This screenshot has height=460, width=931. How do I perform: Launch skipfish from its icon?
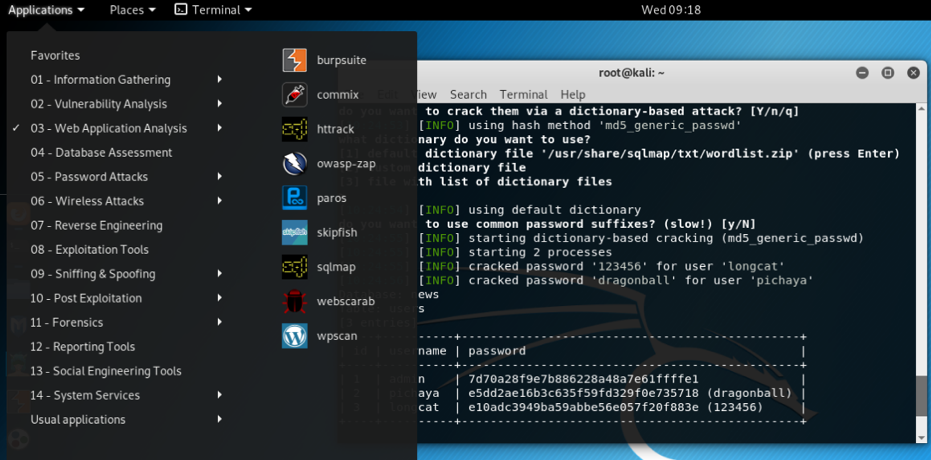click(294, 233)
